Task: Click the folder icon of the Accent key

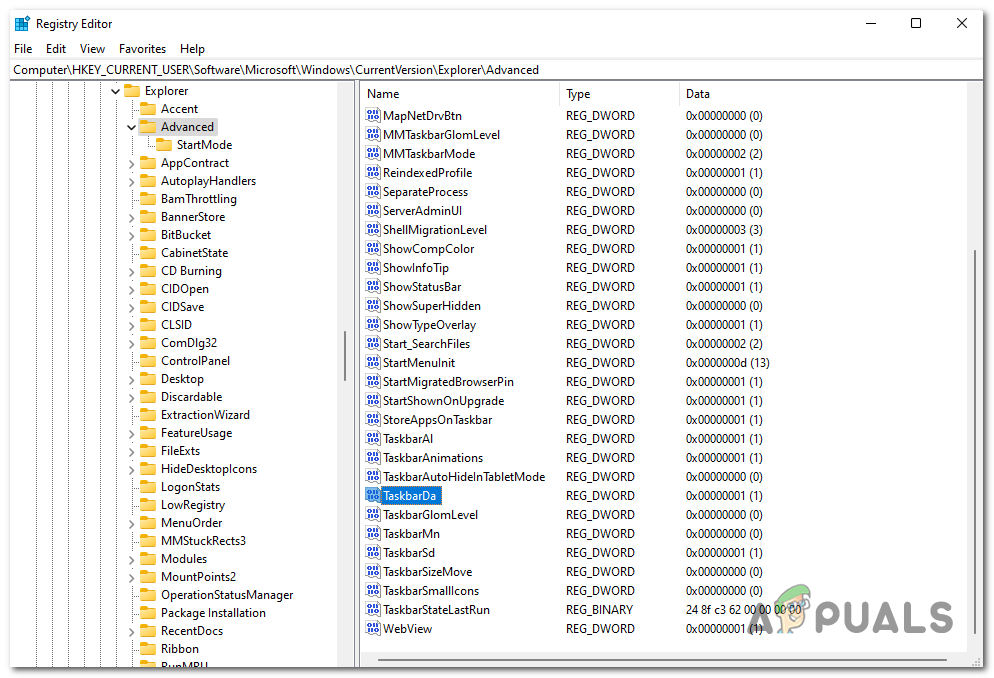Action: [148, 109]
